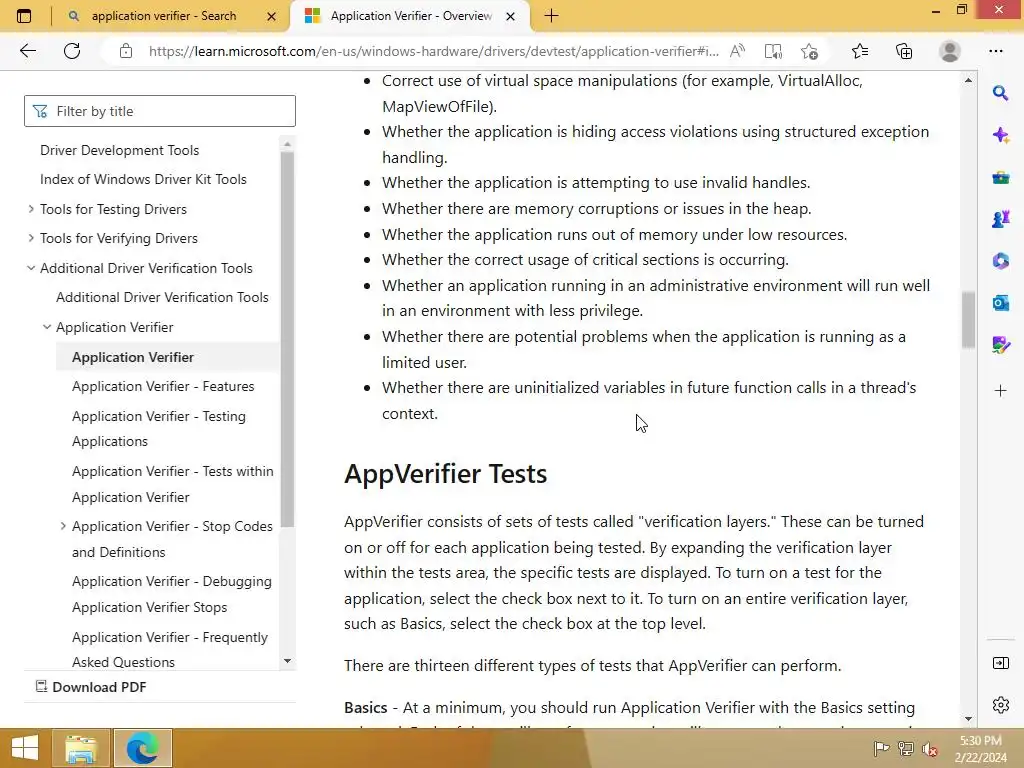The width and height of the screenshot is (1024, 768).
Task: Click the address bar URL
Action: pyautogui.click(x=434, y=51)
